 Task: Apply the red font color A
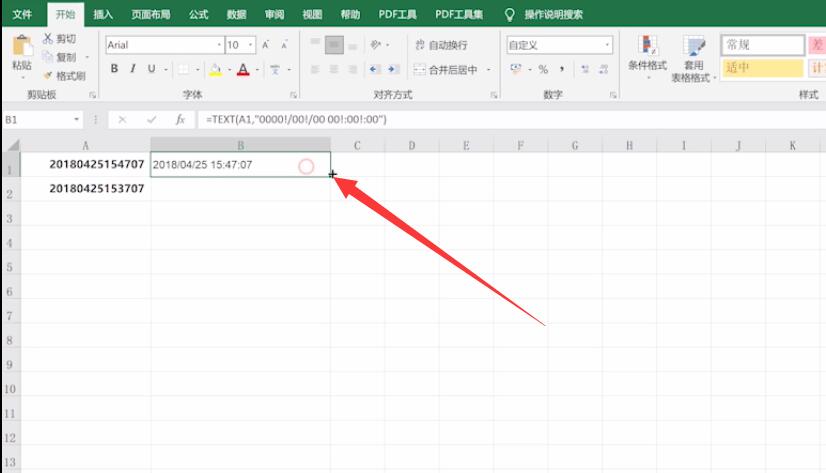point(243,69)
